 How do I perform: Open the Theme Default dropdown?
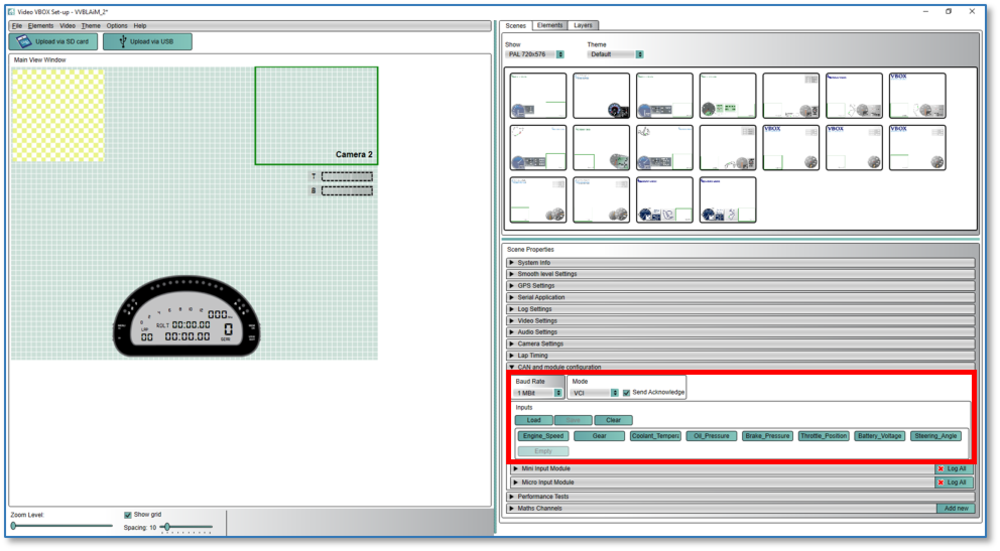615,55
